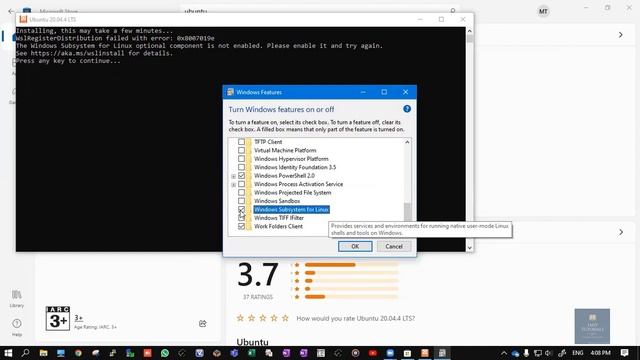The image size is (640, 360).
Task: Open the red YouTube taskbar icon
Action: (373, 353)
